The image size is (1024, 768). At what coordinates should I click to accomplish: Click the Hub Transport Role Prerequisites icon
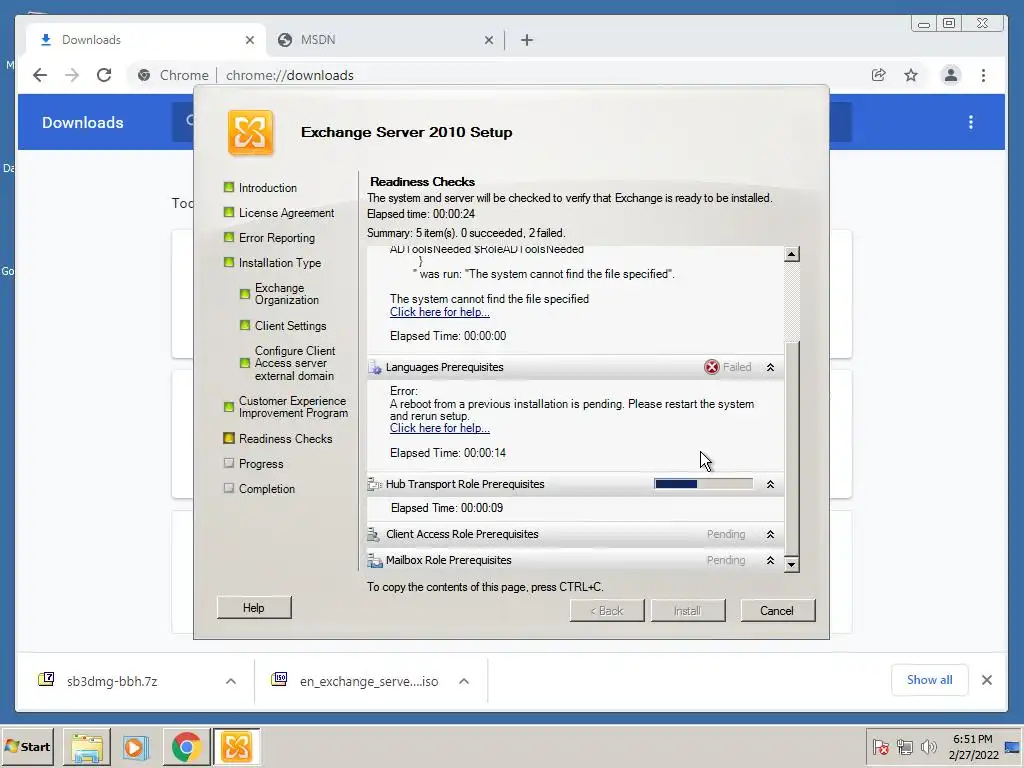375,484
